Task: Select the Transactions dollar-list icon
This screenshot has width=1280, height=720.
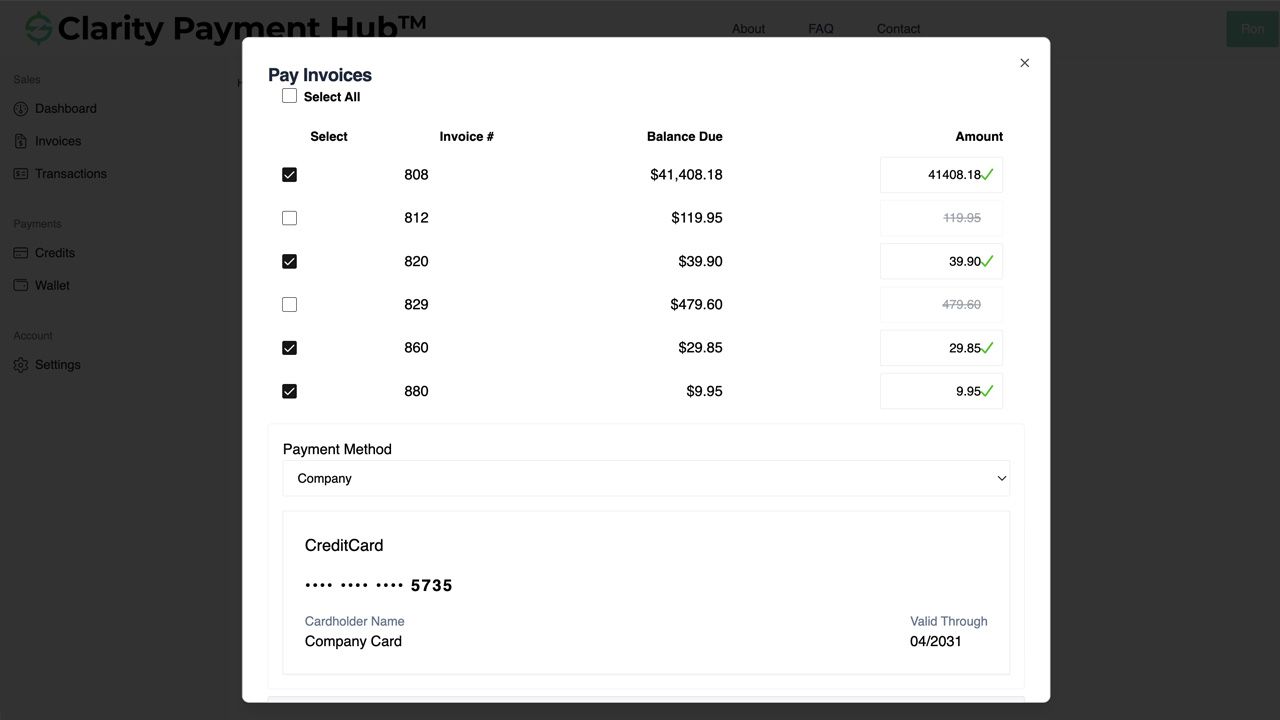Action: (x=21, y=173)
